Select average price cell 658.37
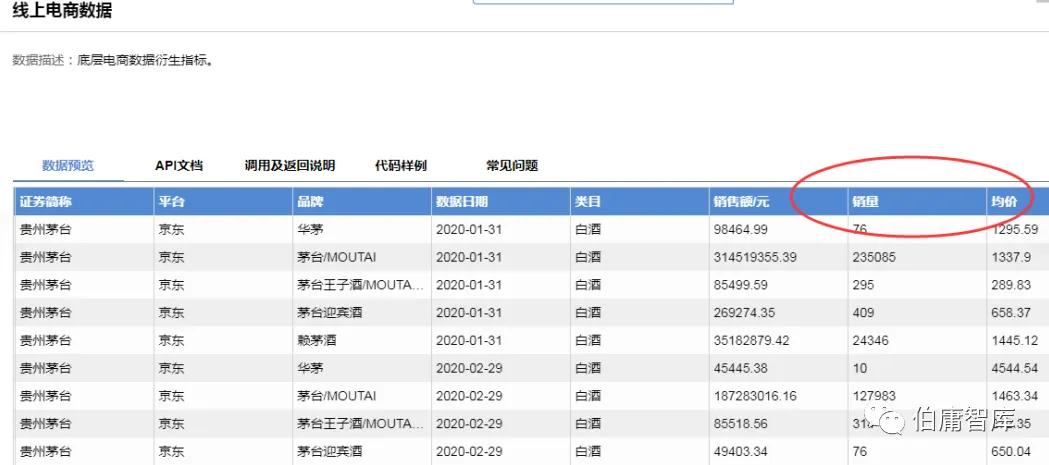 coord(1011,312)
